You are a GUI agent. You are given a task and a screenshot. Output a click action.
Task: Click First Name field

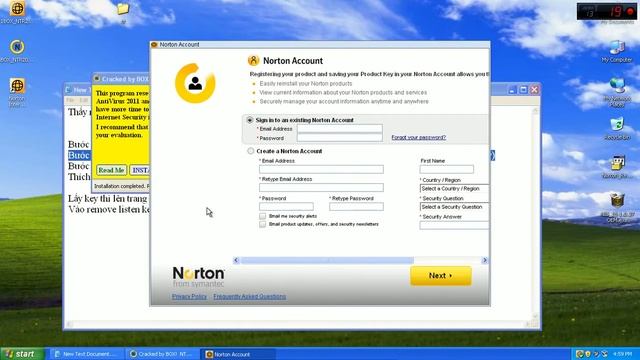447,169
